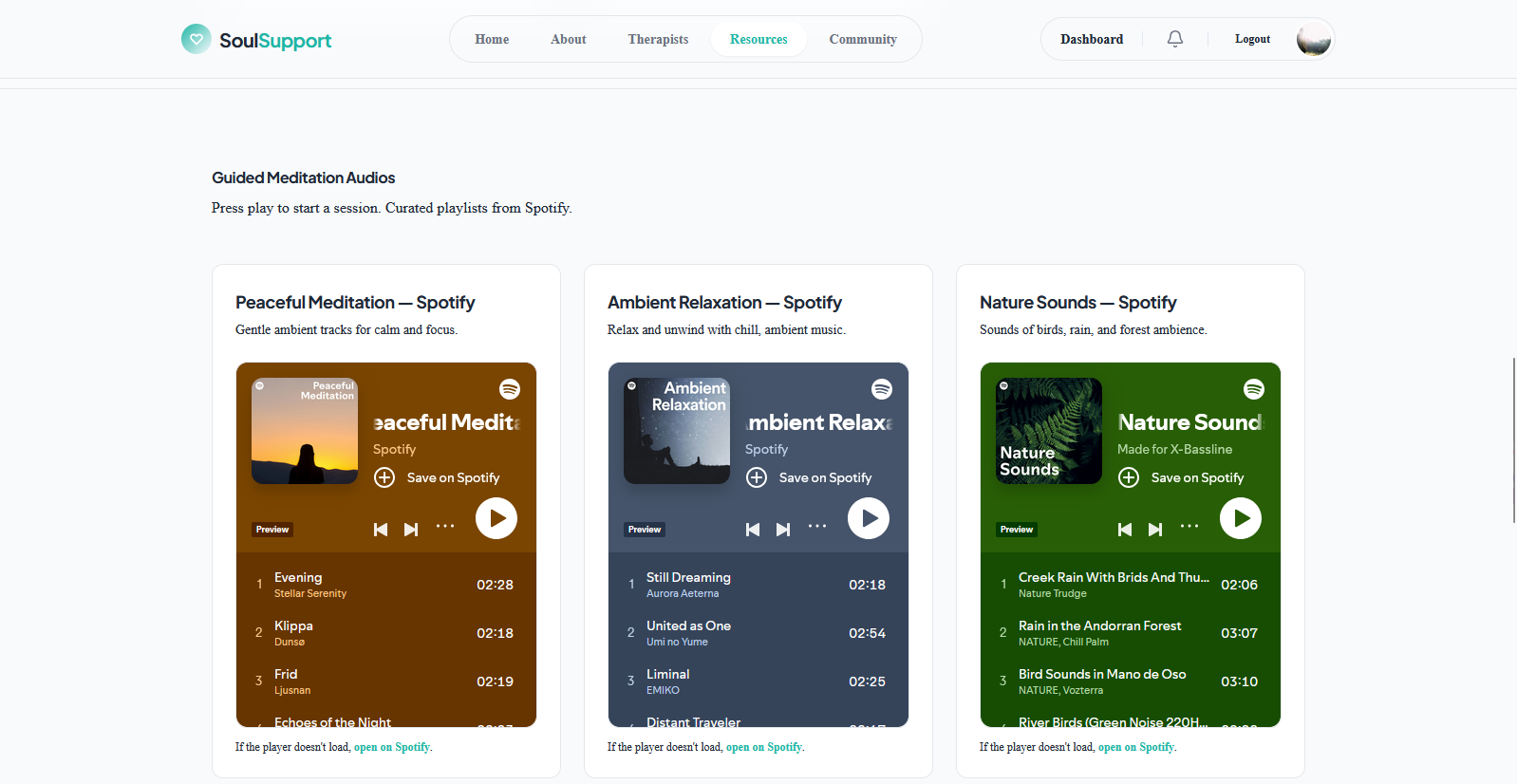Click artist 'Umi no Yume'
The image size is (1517, 784).
pos(677,642)
